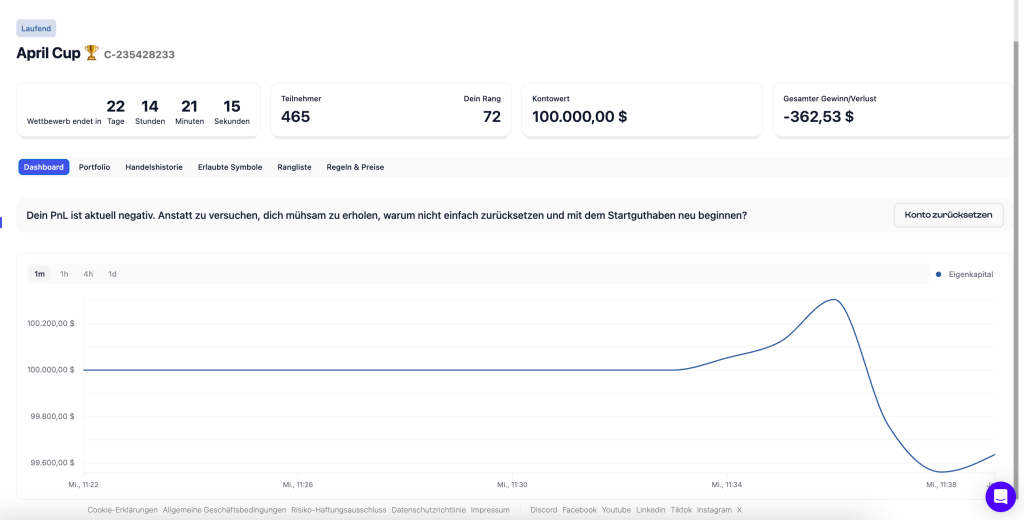Switch chart to 1d interval
The height and width of the screenshot is (520, 1024).
pyautogui.click(x=112, y=274)
